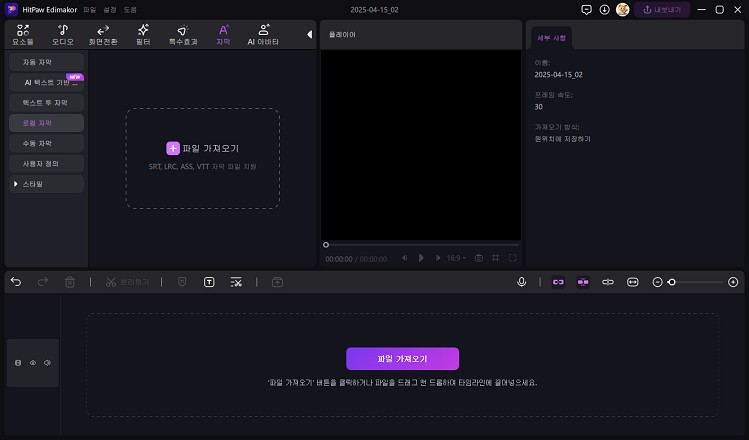Switch to the 세부 사항 details tab
Image resolution: width=749 pixels, height=440 pixels.
point(552,38)
